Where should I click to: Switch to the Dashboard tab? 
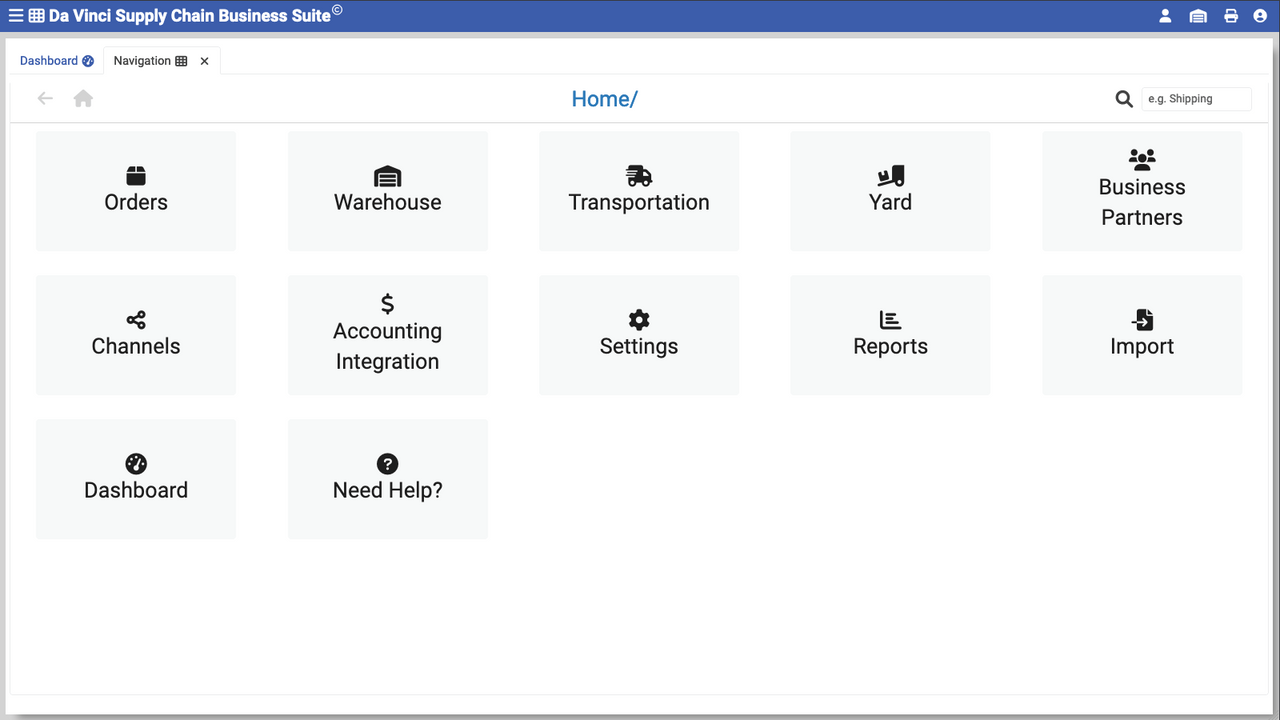pos(57,61)
